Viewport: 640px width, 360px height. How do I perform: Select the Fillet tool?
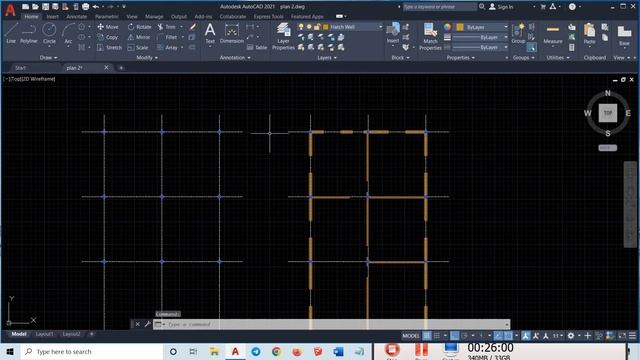[x=167, y=37]
